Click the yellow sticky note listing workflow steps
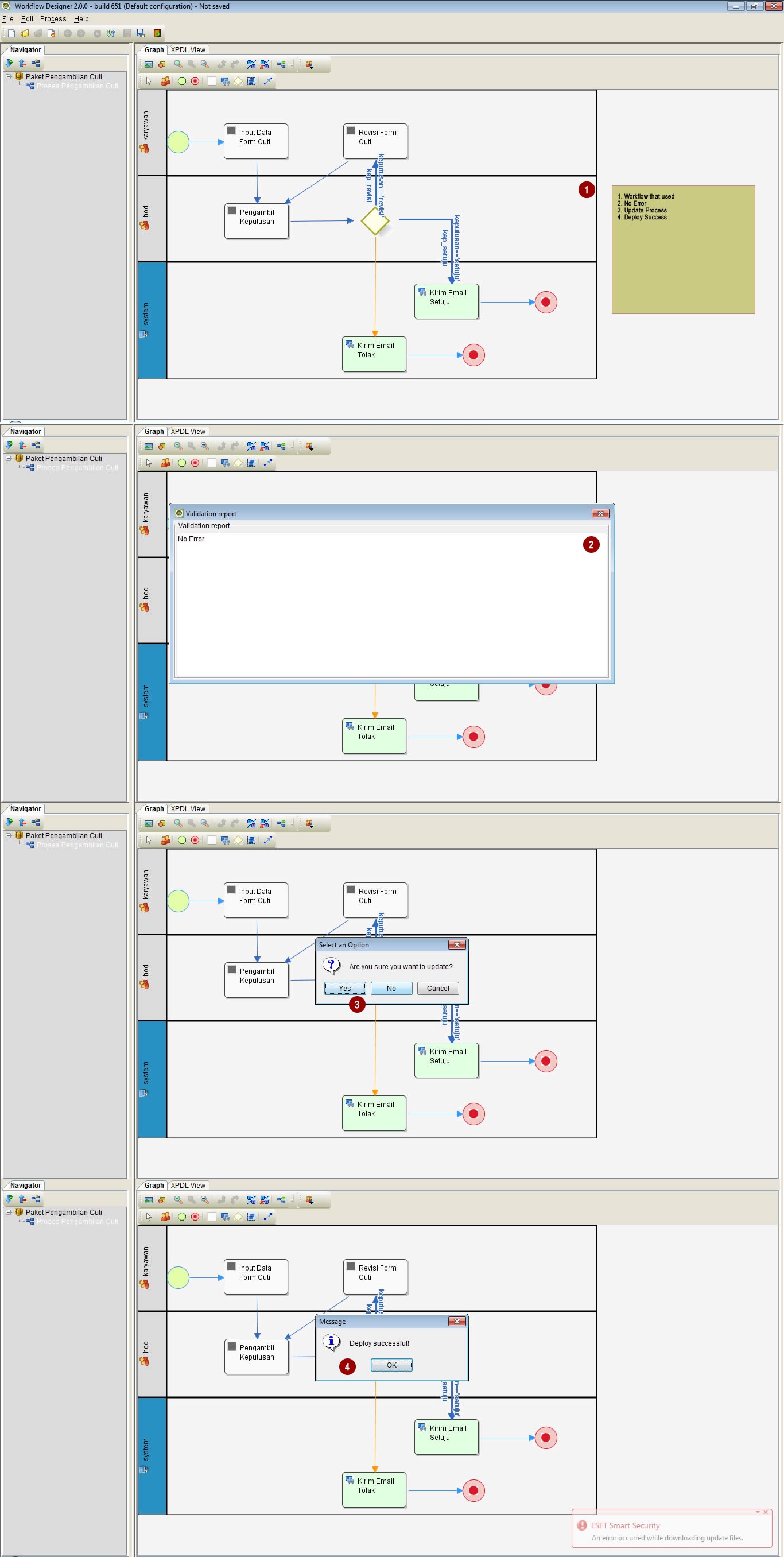 [683, 250]
